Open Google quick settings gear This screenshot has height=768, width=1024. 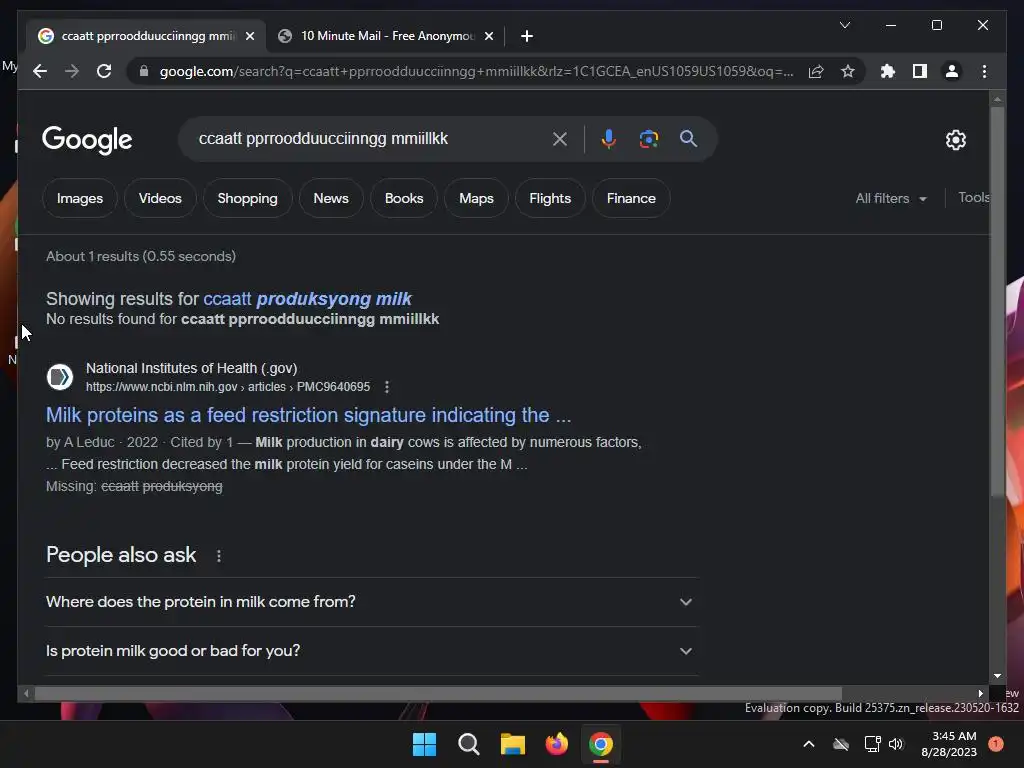click(955, 140)
